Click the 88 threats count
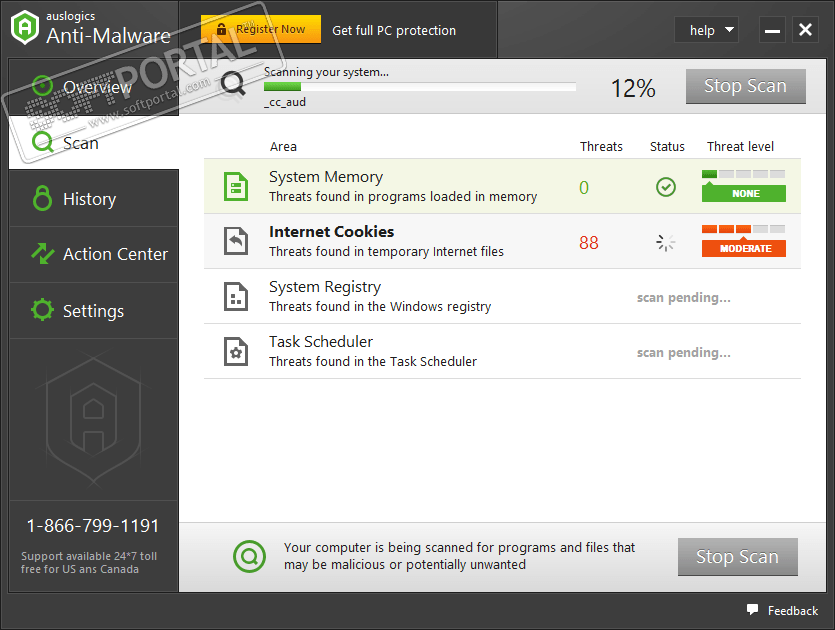 click(589, 243)
